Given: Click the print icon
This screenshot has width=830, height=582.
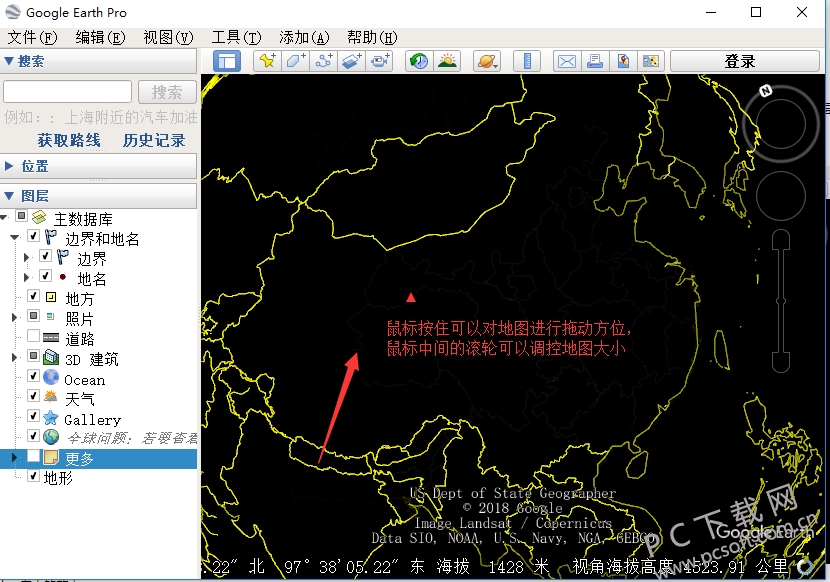Looking at the screenshot, I should (x=595, y=61).
